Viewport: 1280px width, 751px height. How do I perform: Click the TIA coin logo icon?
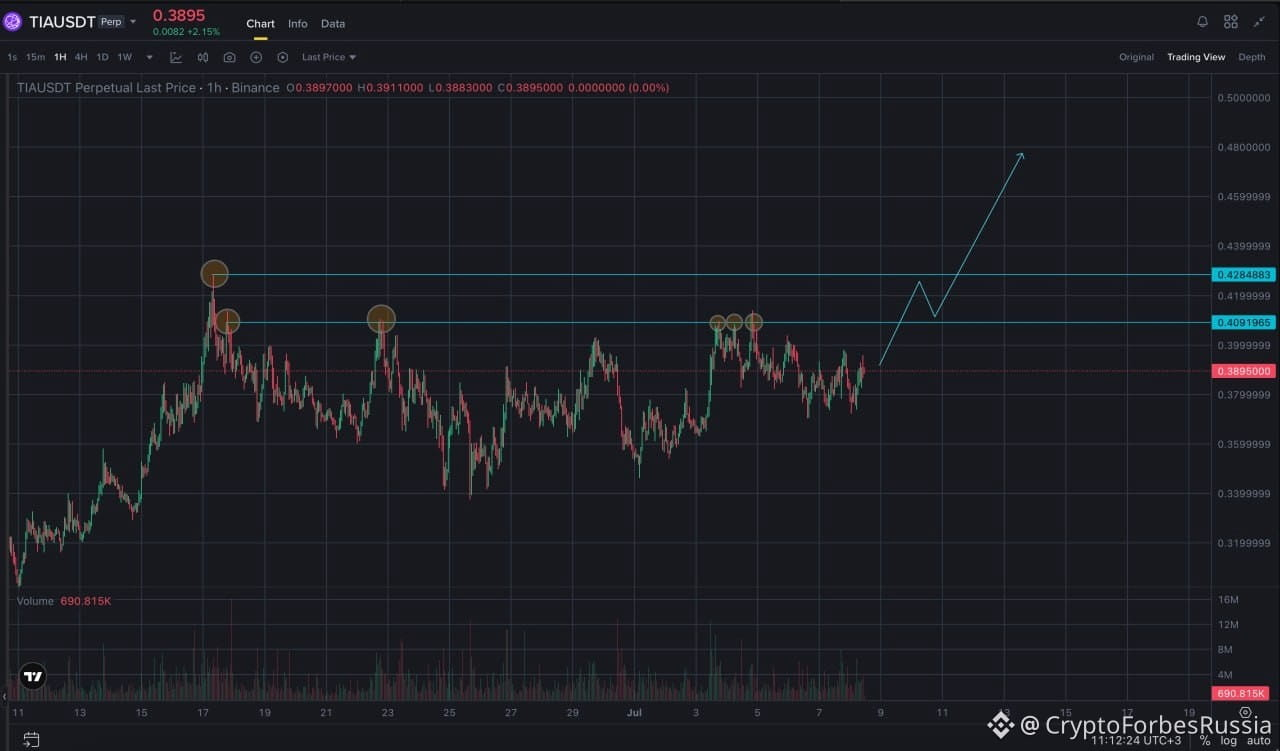[x=12, y=21]
